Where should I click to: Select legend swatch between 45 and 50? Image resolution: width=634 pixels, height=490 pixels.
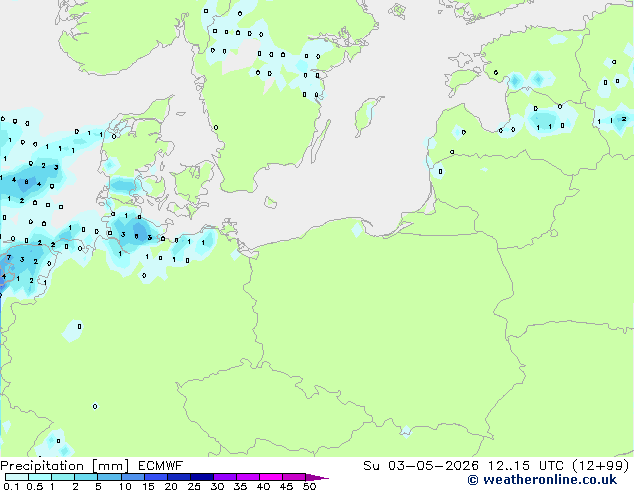point(294,477)
